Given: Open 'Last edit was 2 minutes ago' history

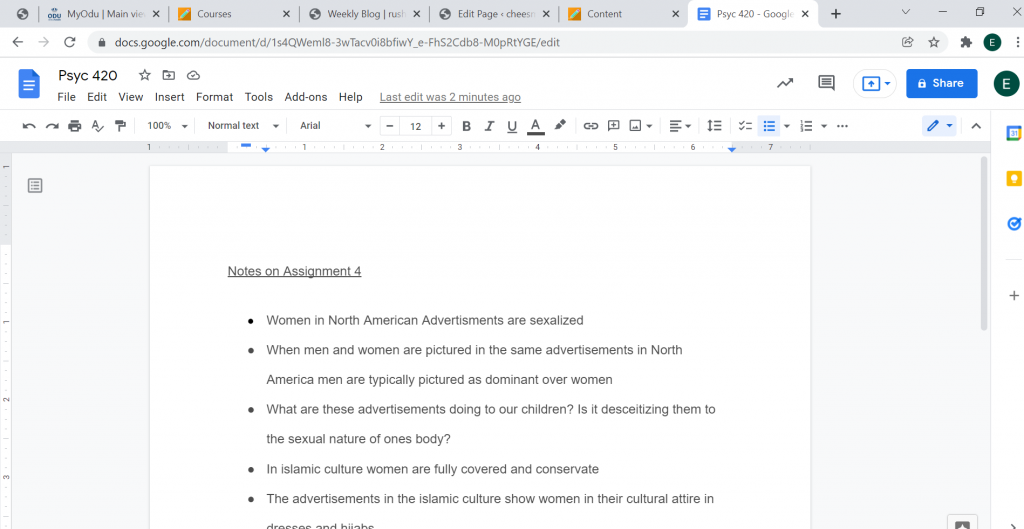Looking at the screenshot, I should pos(451,97).
